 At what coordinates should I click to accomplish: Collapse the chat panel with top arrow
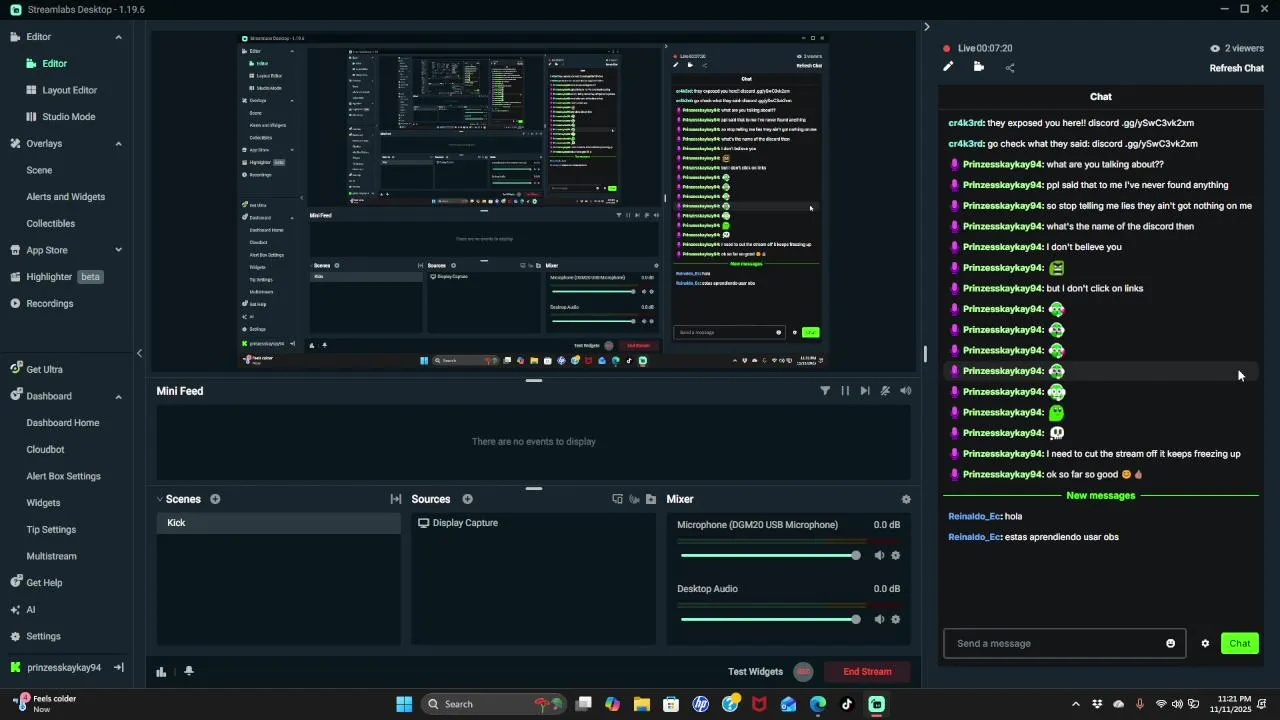[926, 27]
